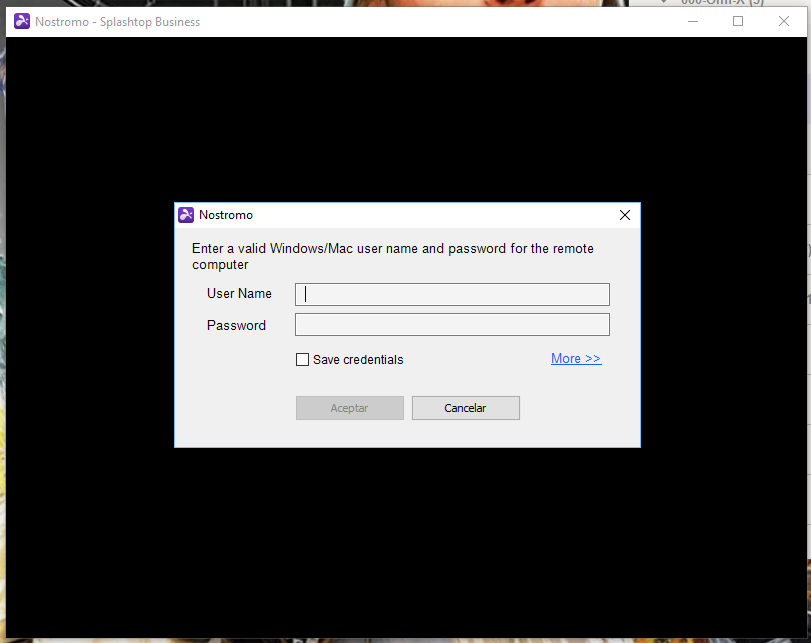Click the Aceptar button

[350, 408]
